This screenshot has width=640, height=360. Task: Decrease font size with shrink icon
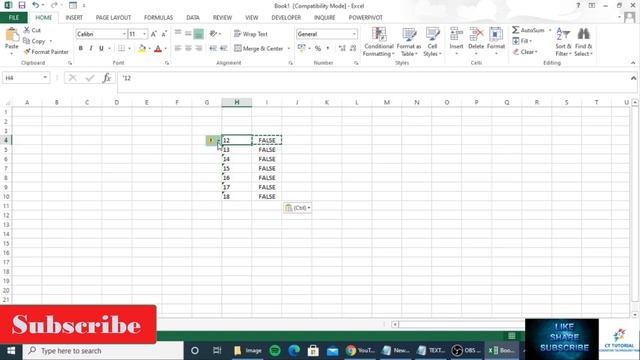(x=164, y=34)
